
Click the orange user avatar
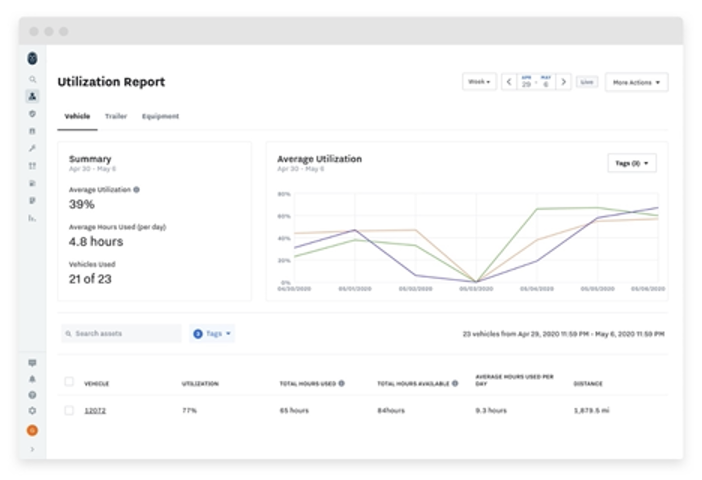(32, 430)
